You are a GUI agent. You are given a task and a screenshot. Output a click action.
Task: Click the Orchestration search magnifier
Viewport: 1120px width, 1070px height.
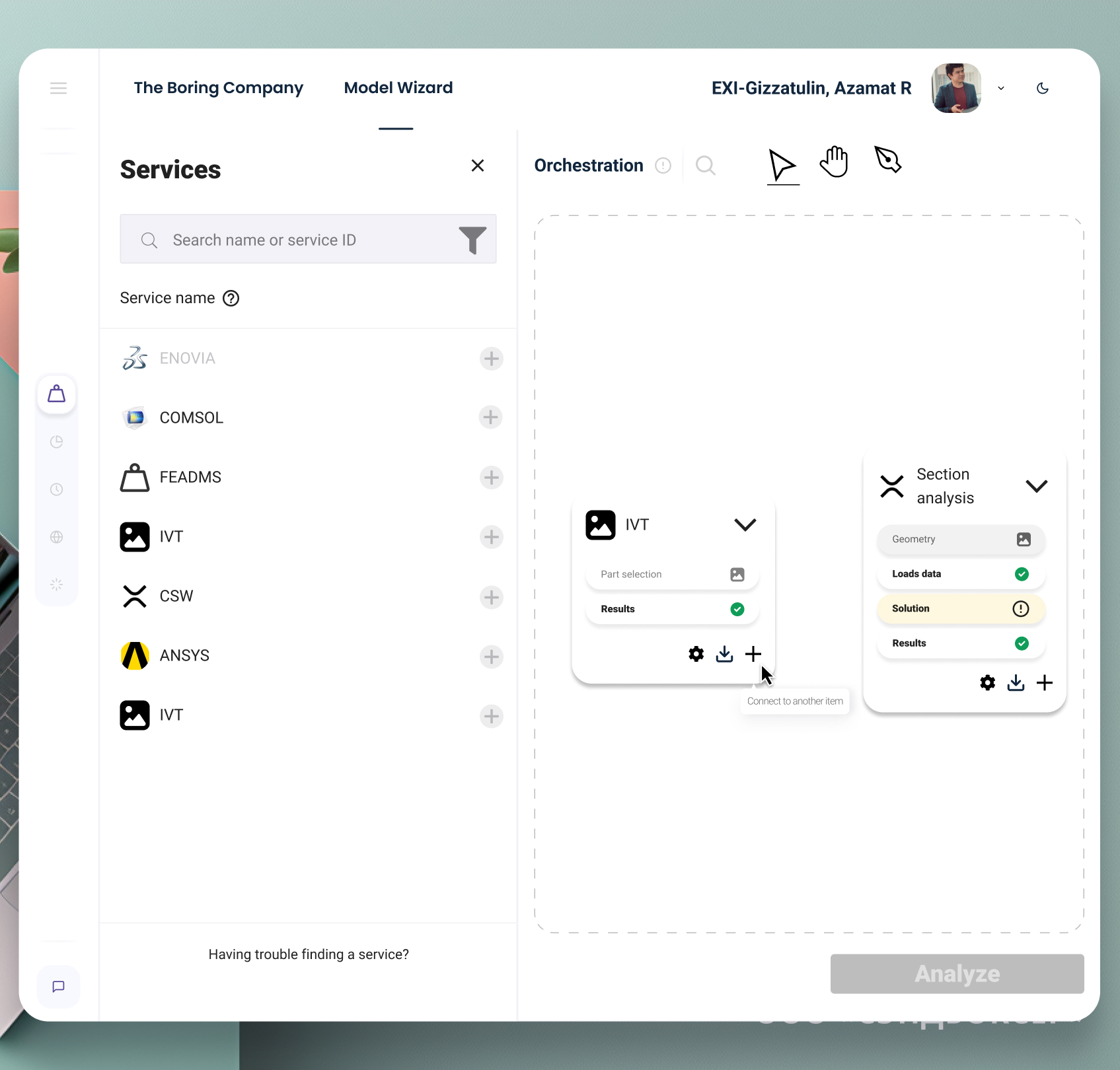705,165
